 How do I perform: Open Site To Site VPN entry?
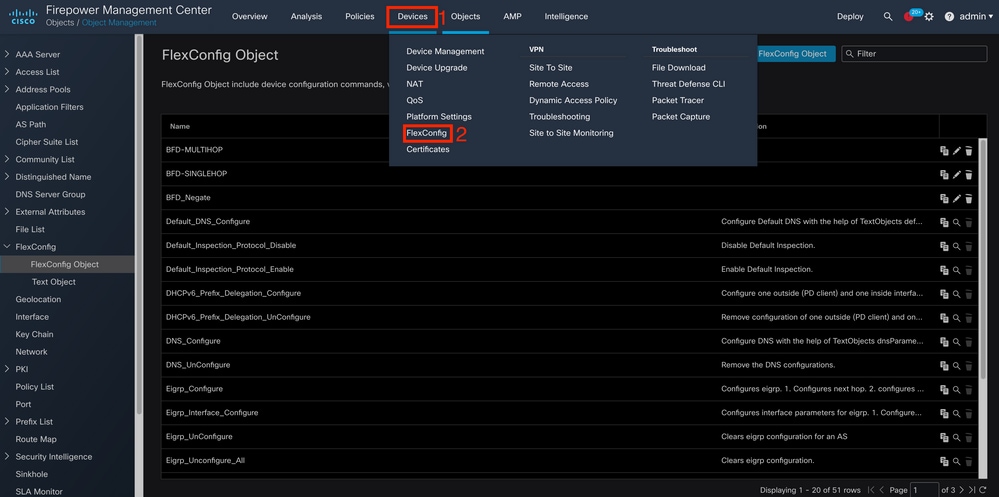click(550, 68)
